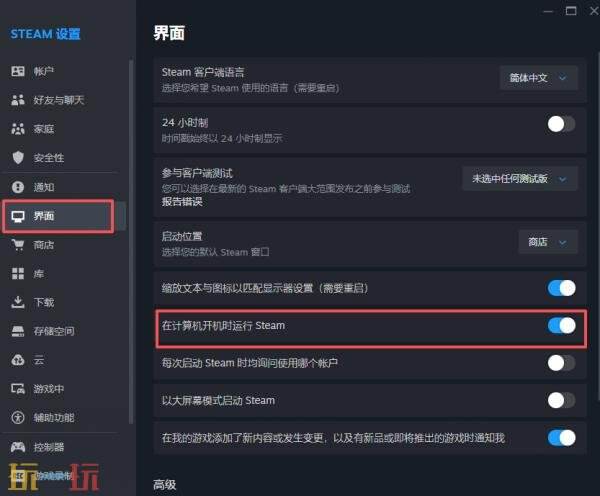Turn on 以大屏幕模式启动 Steam

point(561,400)
